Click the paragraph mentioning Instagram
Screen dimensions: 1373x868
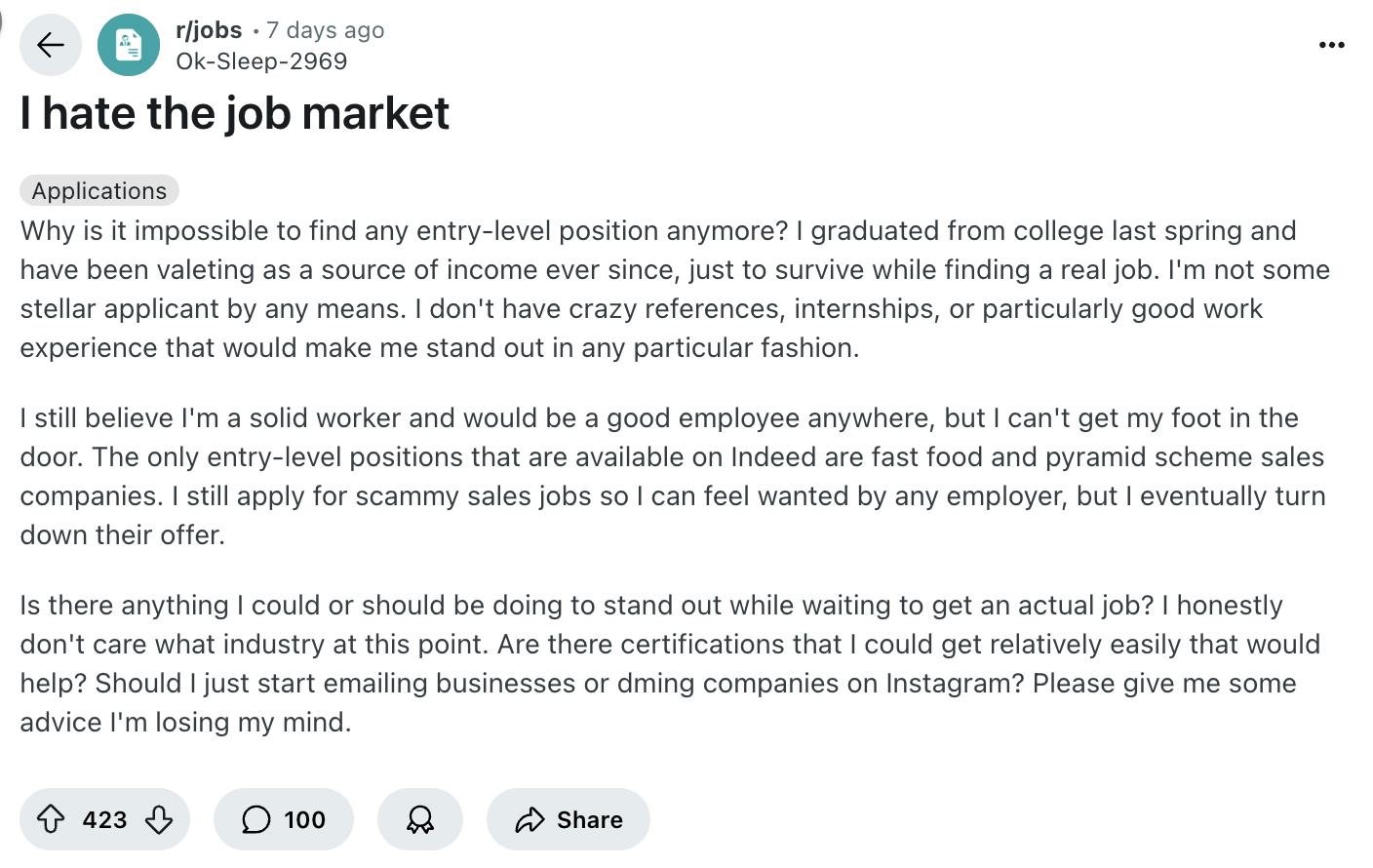670,663
